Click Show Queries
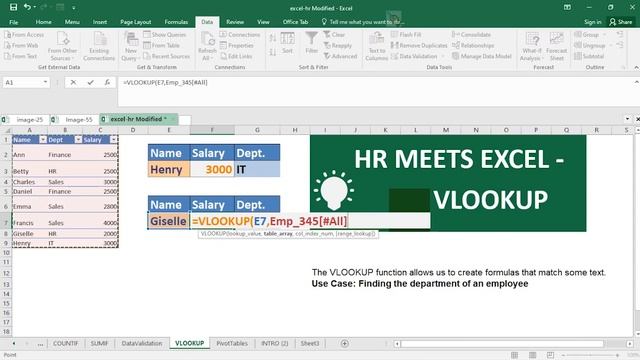The height and width of the screenshot is (360, 640). (x=164, y=35)
